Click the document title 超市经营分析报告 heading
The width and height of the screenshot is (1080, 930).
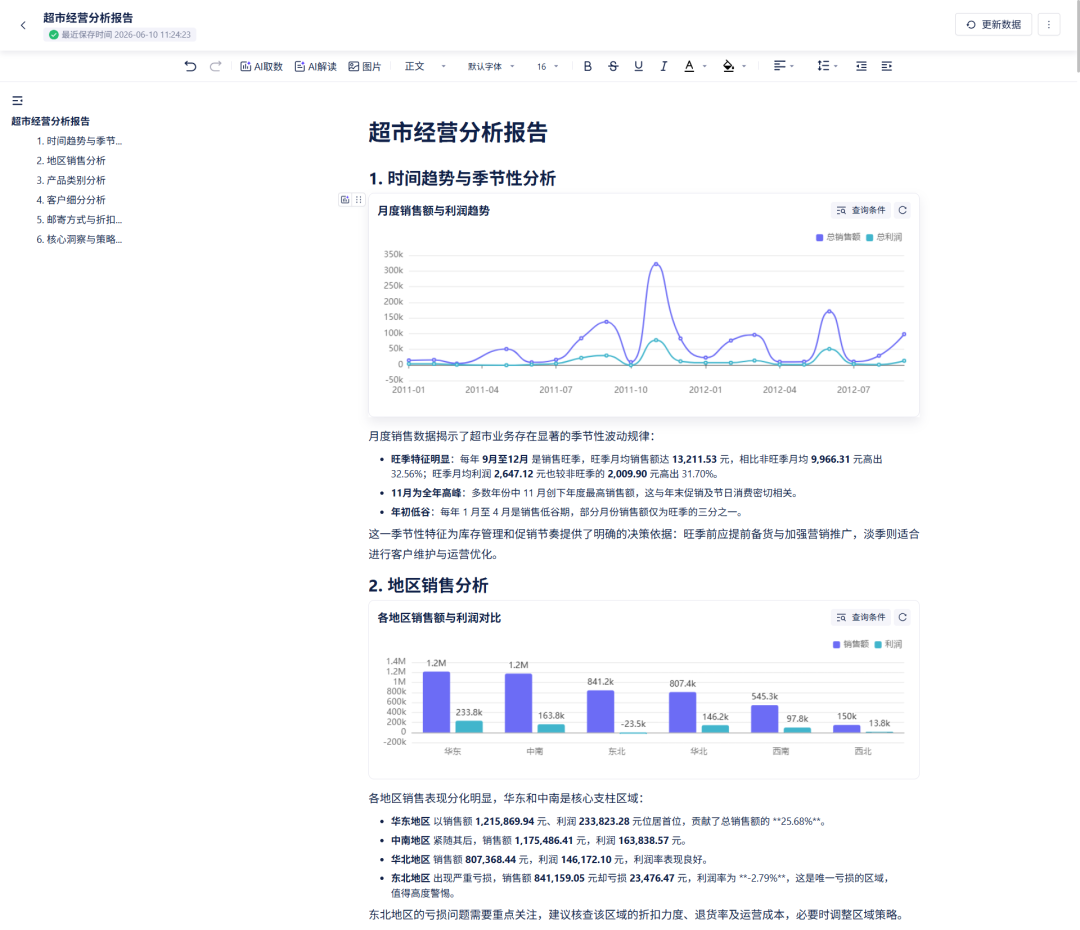457,132
